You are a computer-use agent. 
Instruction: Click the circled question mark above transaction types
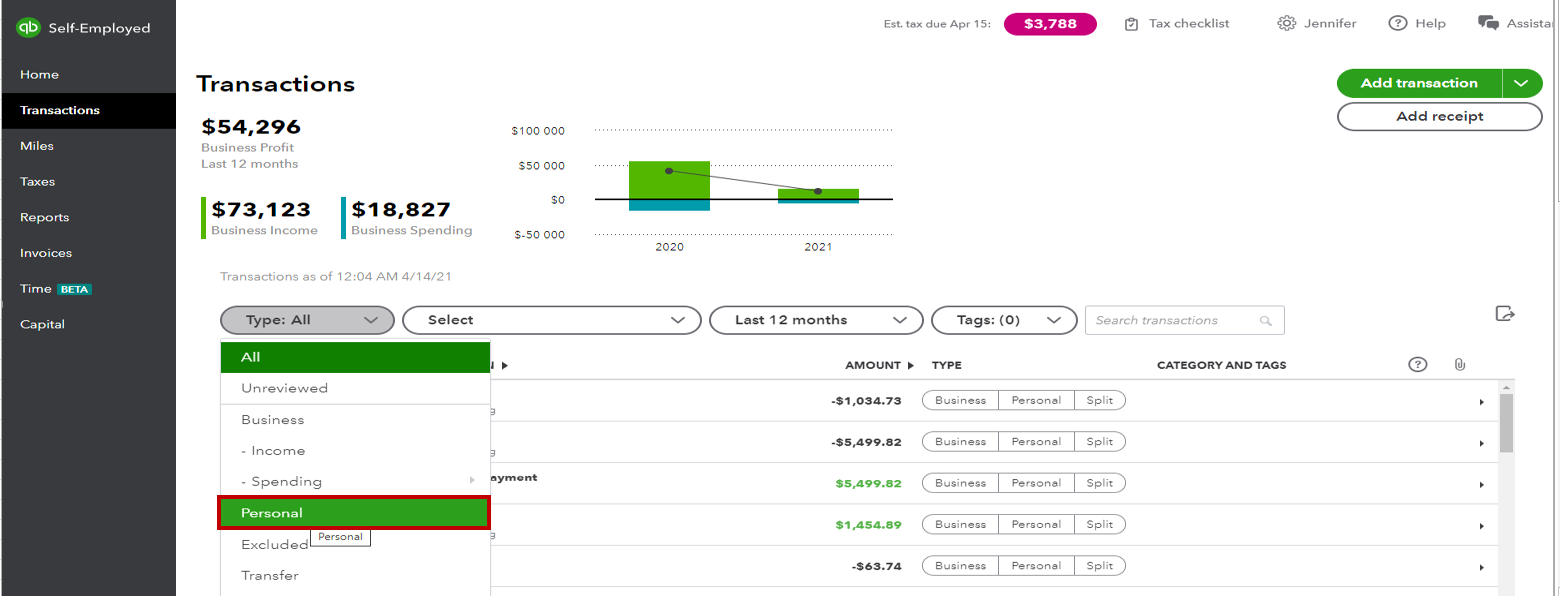coord(1417,364)
